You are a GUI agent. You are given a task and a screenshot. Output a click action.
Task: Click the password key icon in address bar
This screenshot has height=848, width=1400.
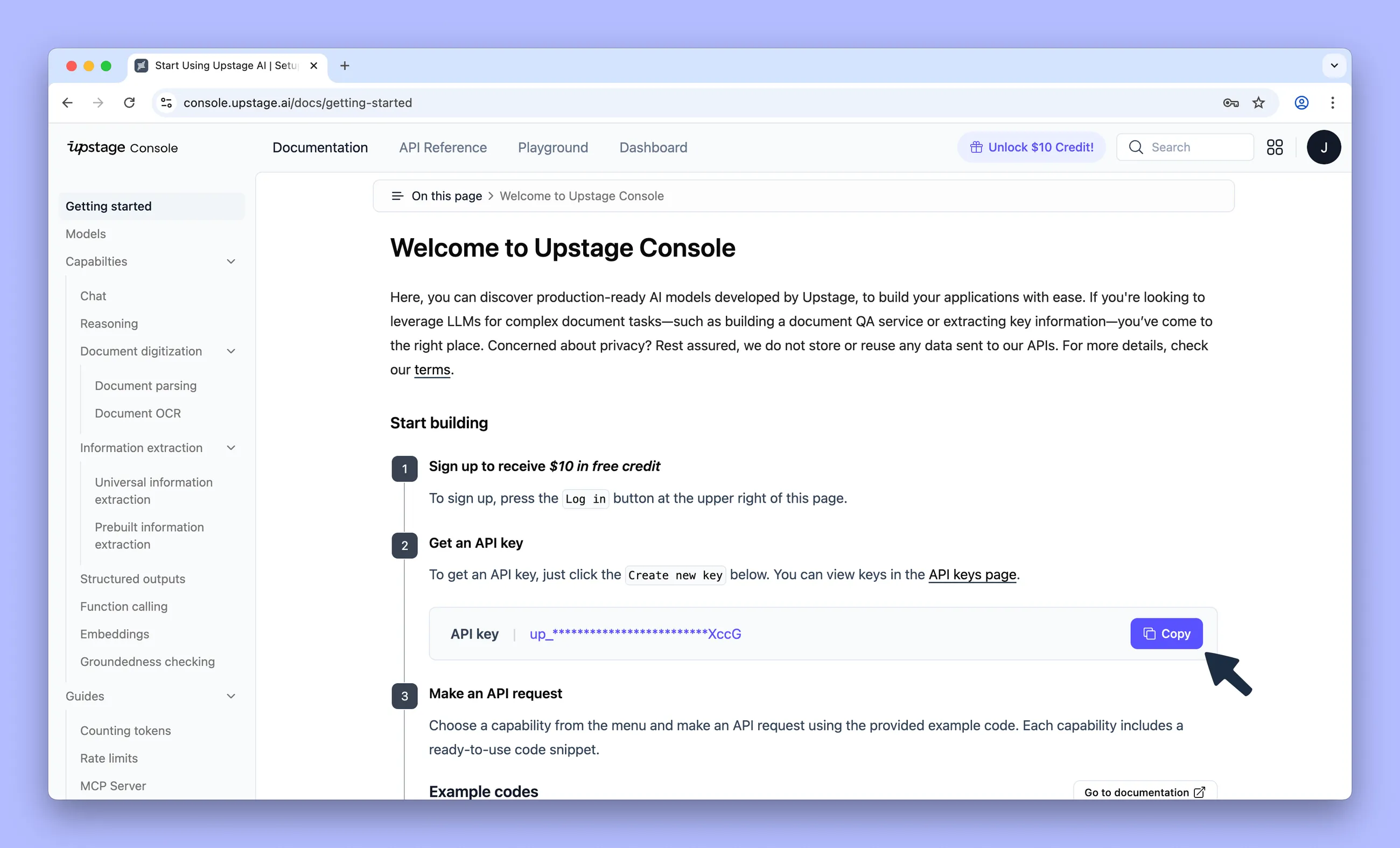pyautogui.click(x=1230, y=103)
